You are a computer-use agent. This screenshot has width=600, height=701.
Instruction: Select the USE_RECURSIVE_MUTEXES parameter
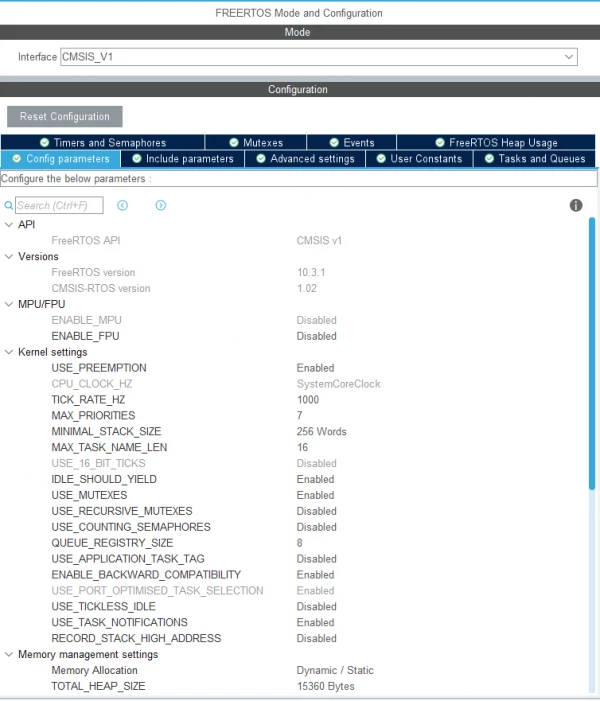pos(122,511)
